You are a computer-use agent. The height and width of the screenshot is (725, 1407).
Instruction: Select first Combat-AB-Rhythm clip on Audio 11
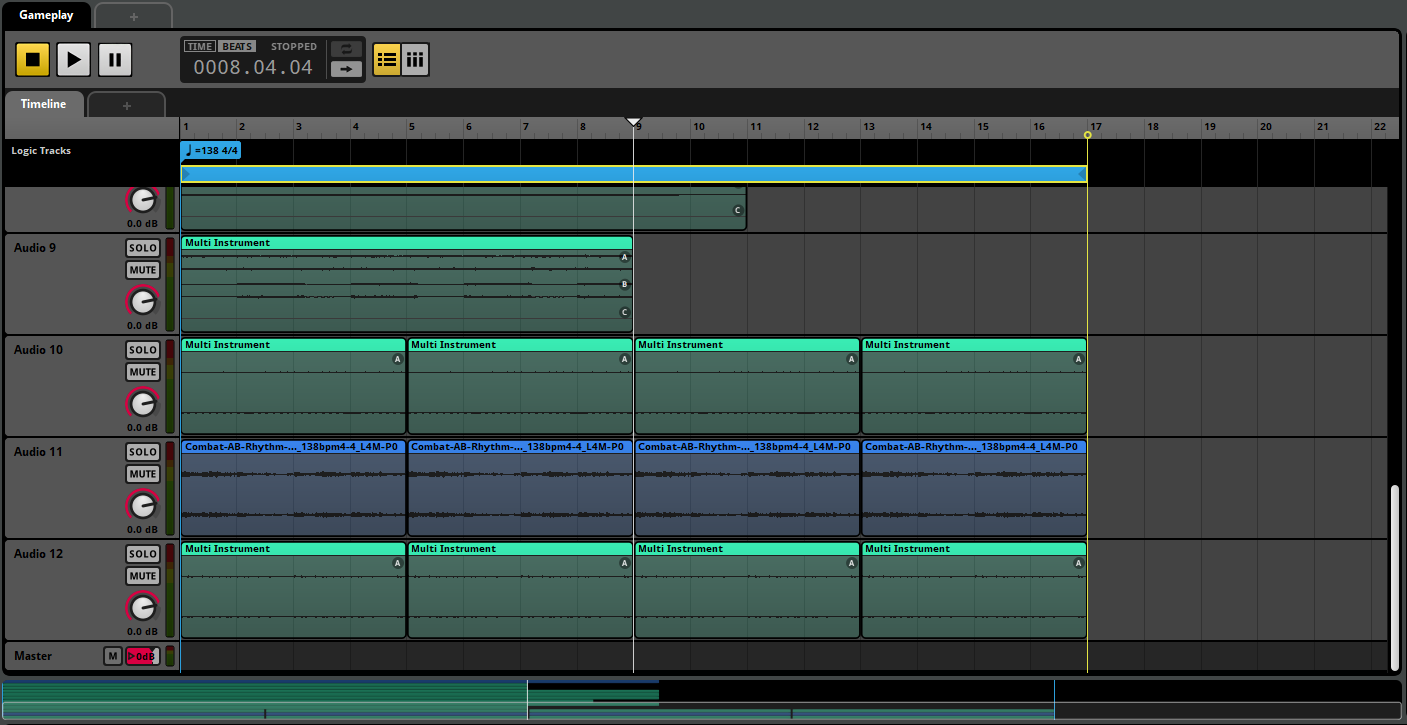pos(293,488)
